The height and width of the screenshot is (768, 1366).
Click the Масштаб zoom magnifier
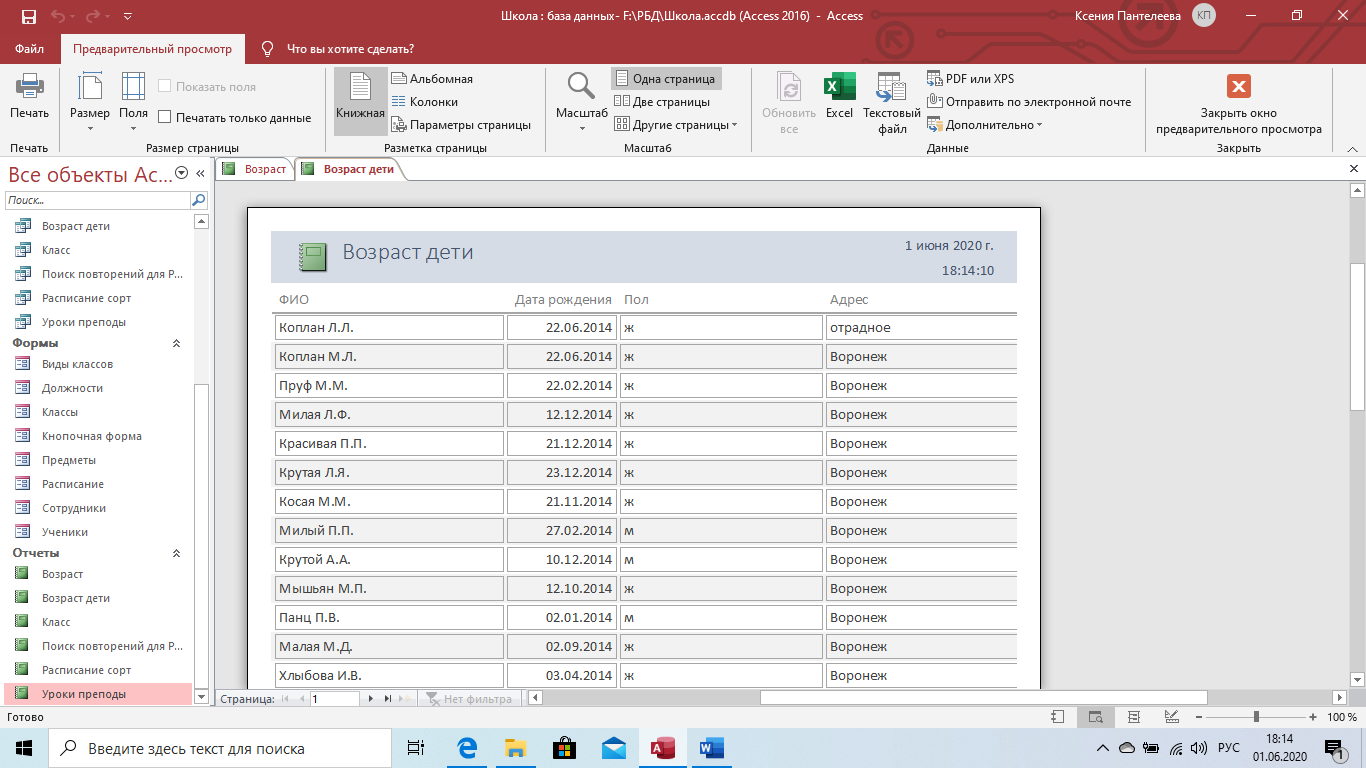coord(582,102)
